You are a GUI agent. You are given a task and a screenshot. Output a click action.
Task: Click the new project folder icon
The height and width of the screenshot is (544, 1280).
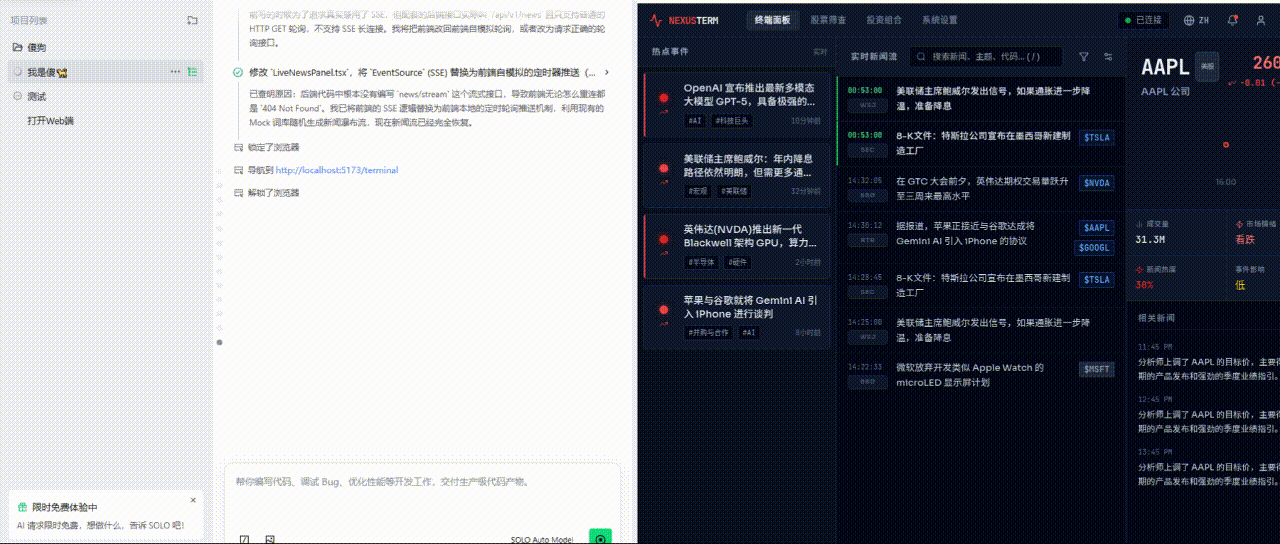192,20
